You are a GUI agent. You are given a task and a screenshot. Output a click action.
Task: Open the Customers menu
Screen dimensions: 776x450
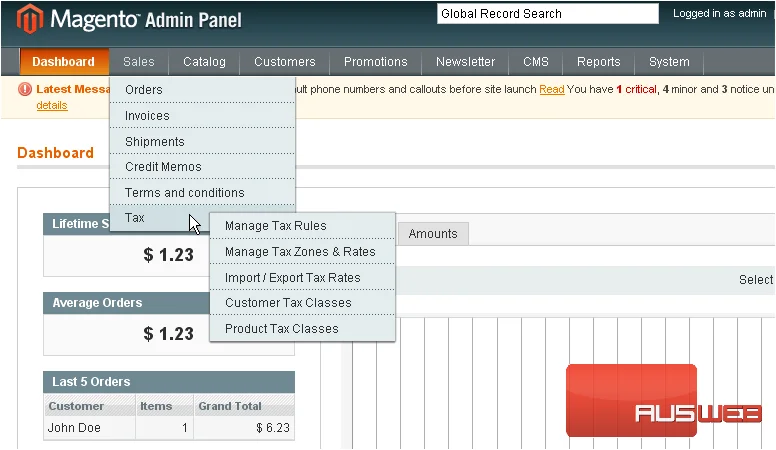(285, 62)
